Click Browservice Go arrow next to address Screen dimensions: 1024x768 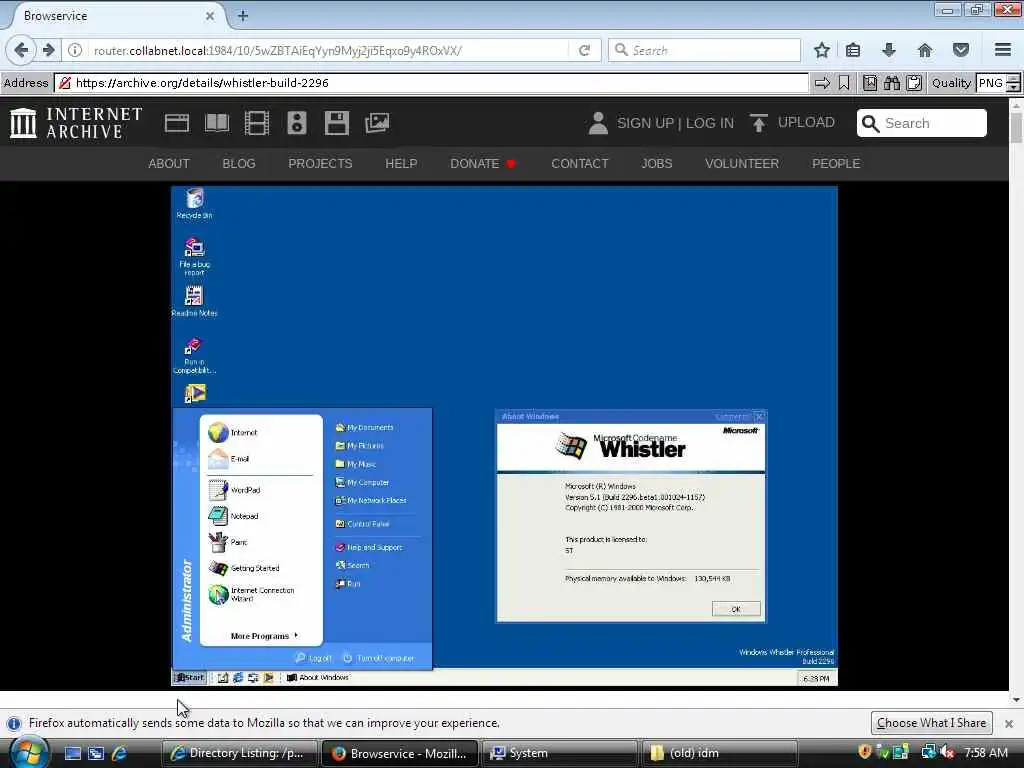click(x=823, y=83)
